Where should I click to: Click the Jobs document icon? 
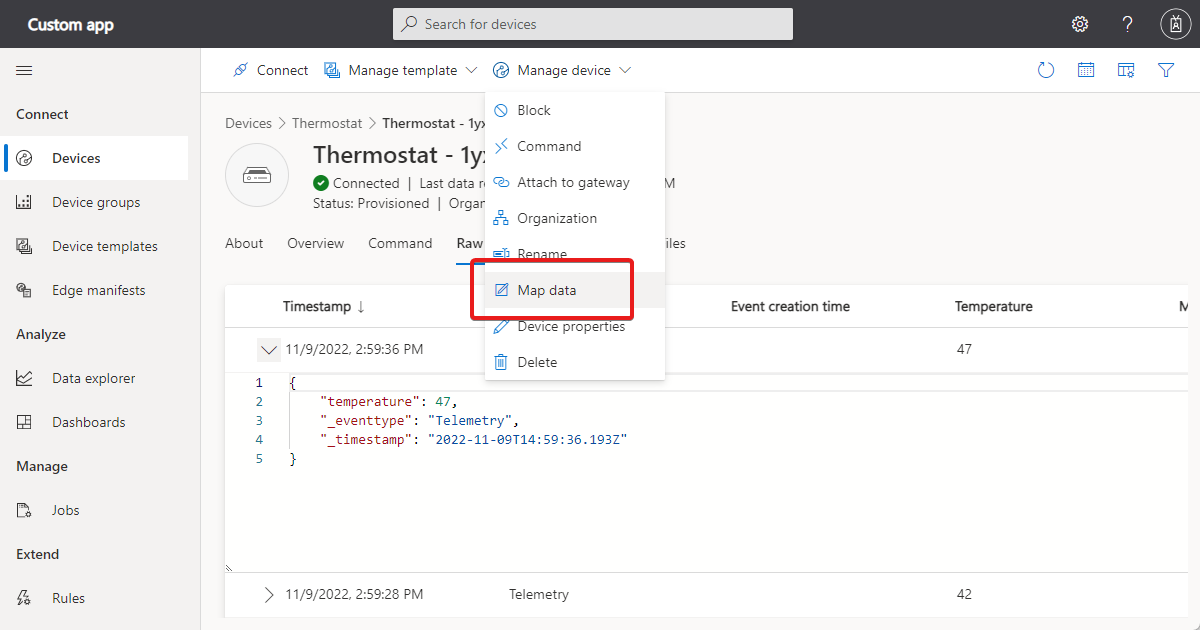(25, 510)
